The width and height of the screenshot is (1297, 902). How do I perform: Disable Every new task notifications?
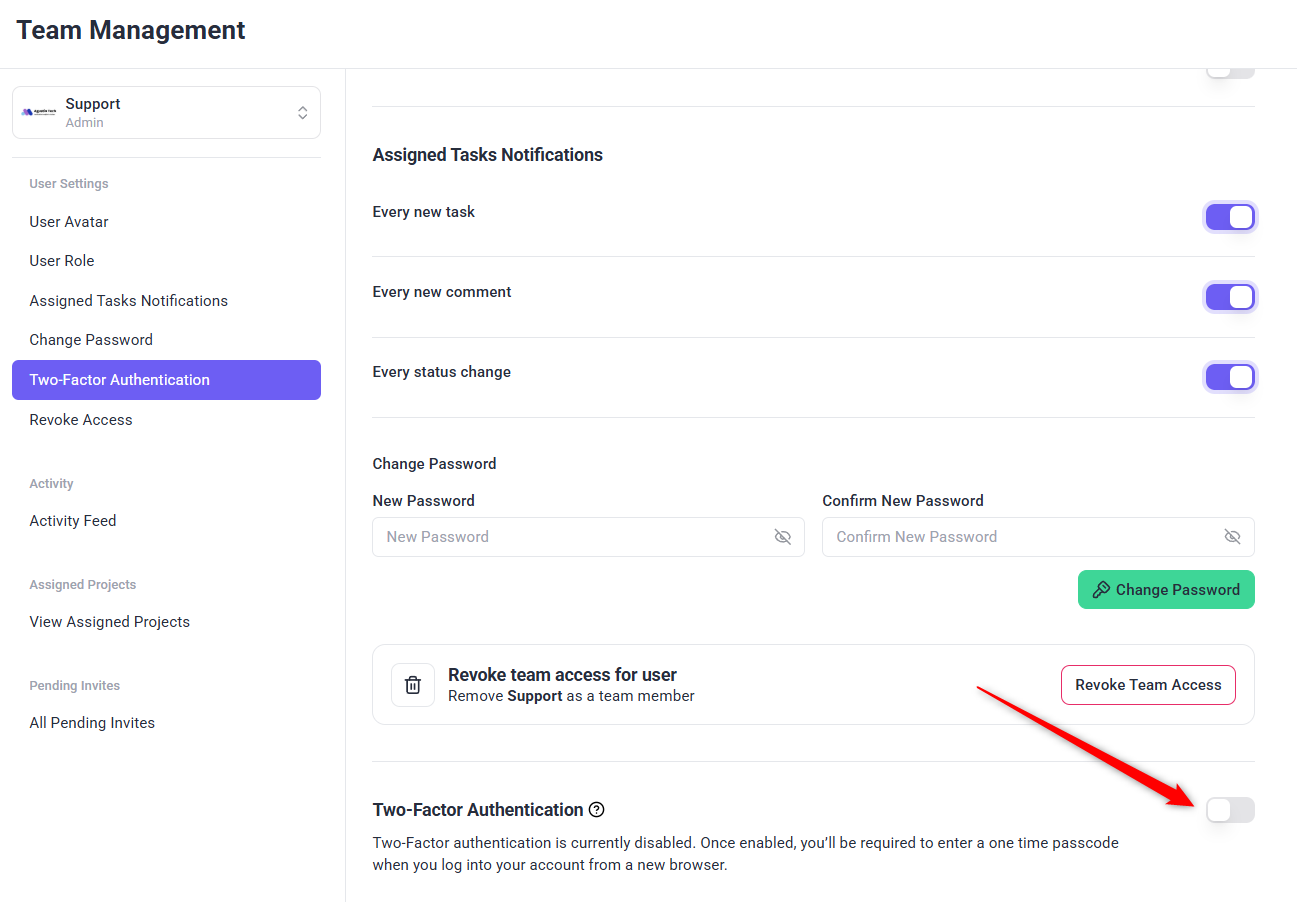click(1229, 217)
